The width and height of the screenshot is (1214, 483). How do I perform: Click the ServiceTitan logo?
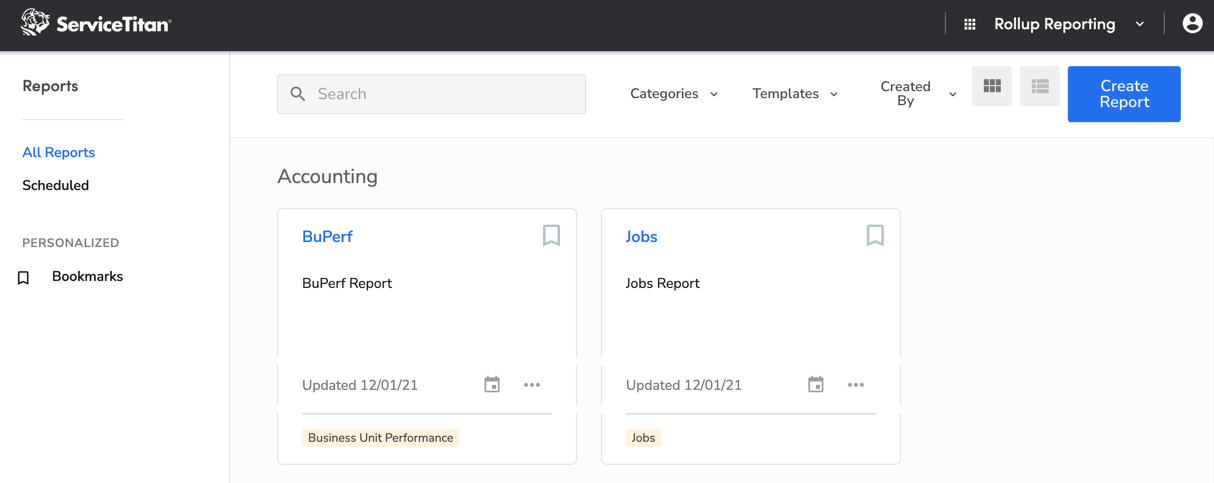click(96, 24)
